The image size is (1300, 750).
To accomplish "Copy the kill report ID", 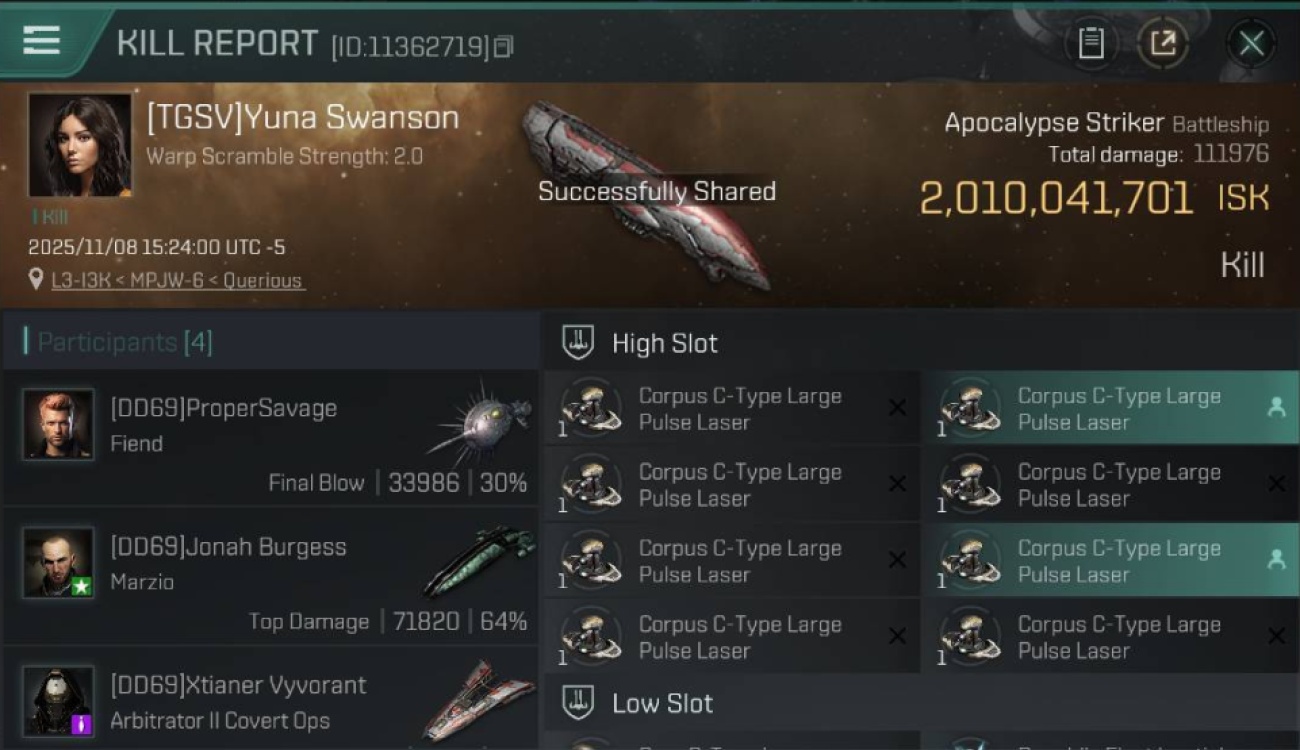I will click(504, 46).
